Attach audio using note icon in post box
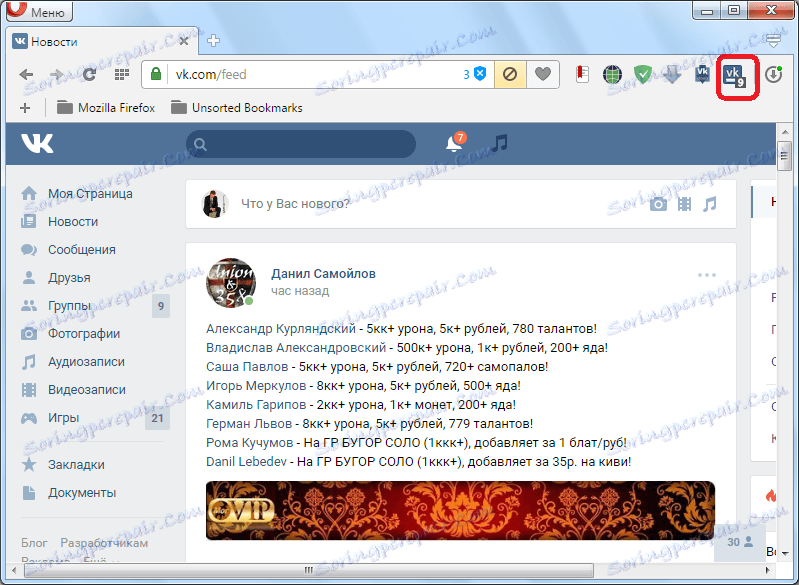Viewport: 799px width, 585px height. [710, 204]
